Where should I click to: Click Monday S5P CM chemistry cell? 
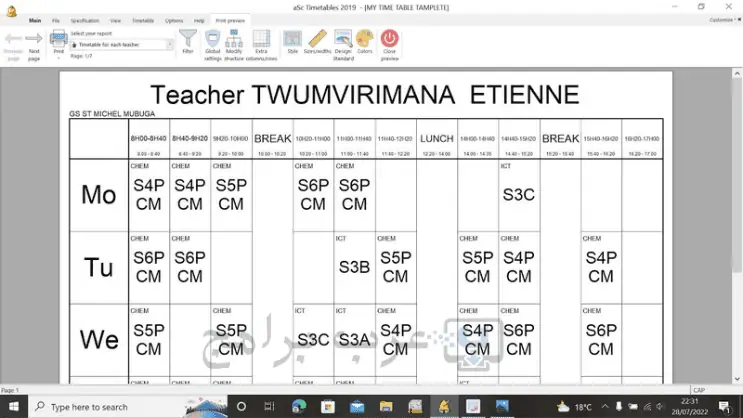[231, 195]
